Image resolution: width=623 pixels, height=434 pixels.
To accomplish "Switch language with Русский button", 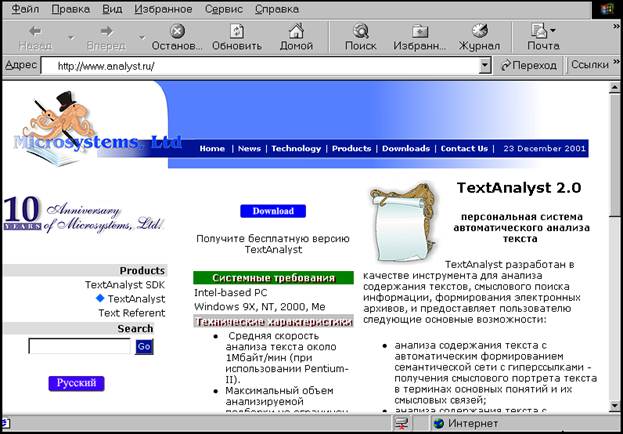I will click(x=76, y=383).
